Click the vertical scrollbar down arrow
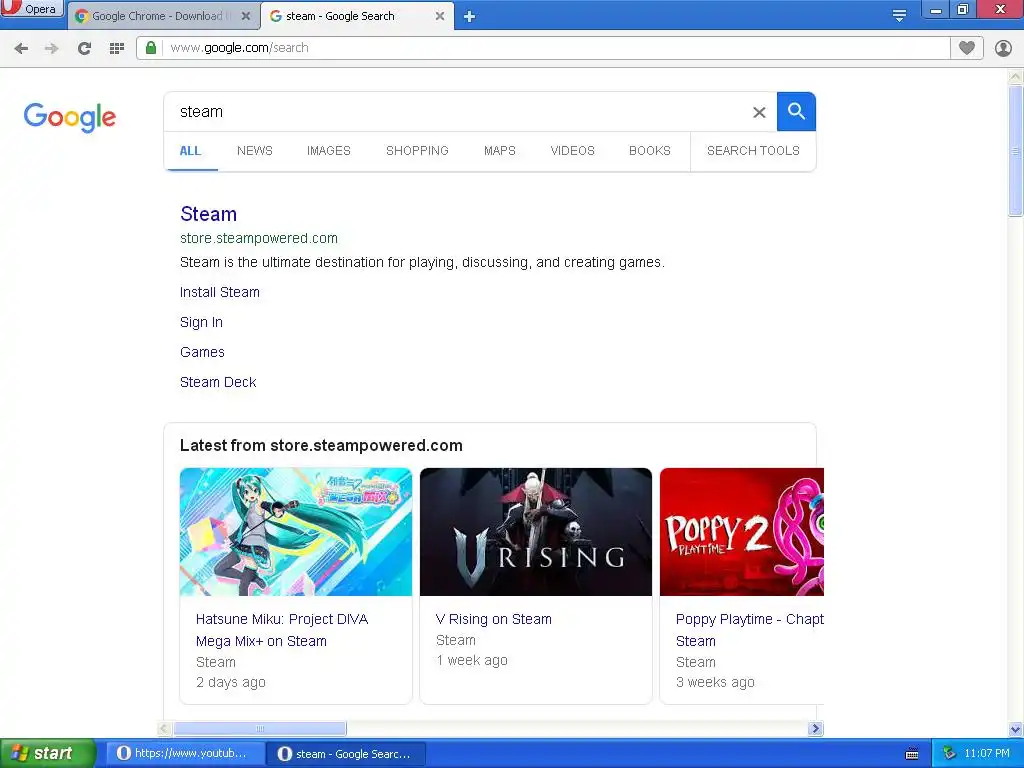Viewport: 1024px width, 768px height. 1015,729
